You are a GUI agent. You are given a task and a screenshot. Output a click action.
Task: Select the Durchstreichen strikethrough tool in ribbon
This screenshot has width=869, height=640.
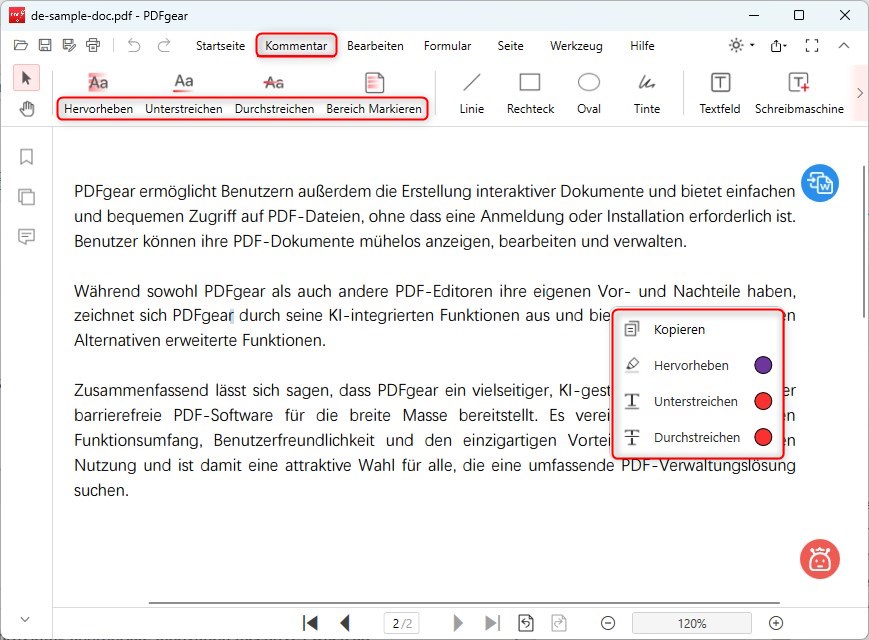pyautogui.click(x=274, y=93)
